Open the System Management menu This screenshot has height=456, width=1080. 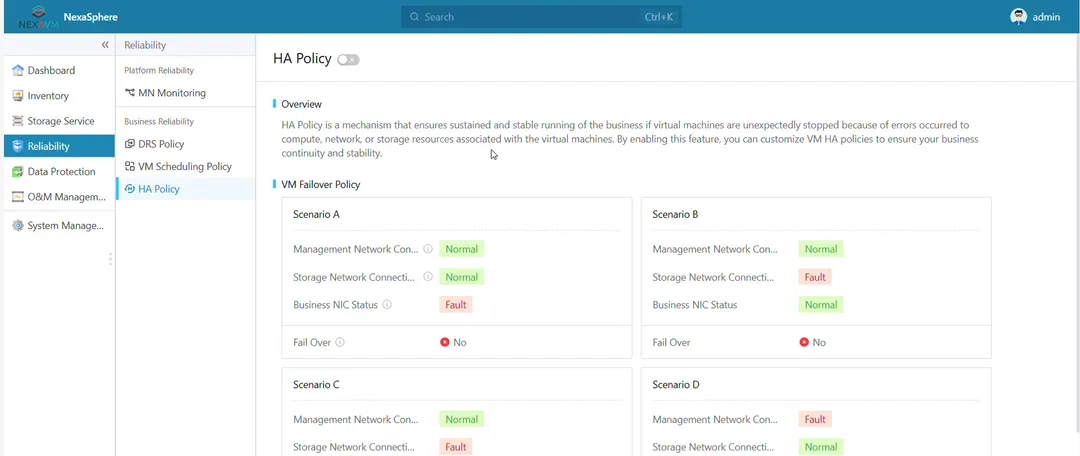59,225
